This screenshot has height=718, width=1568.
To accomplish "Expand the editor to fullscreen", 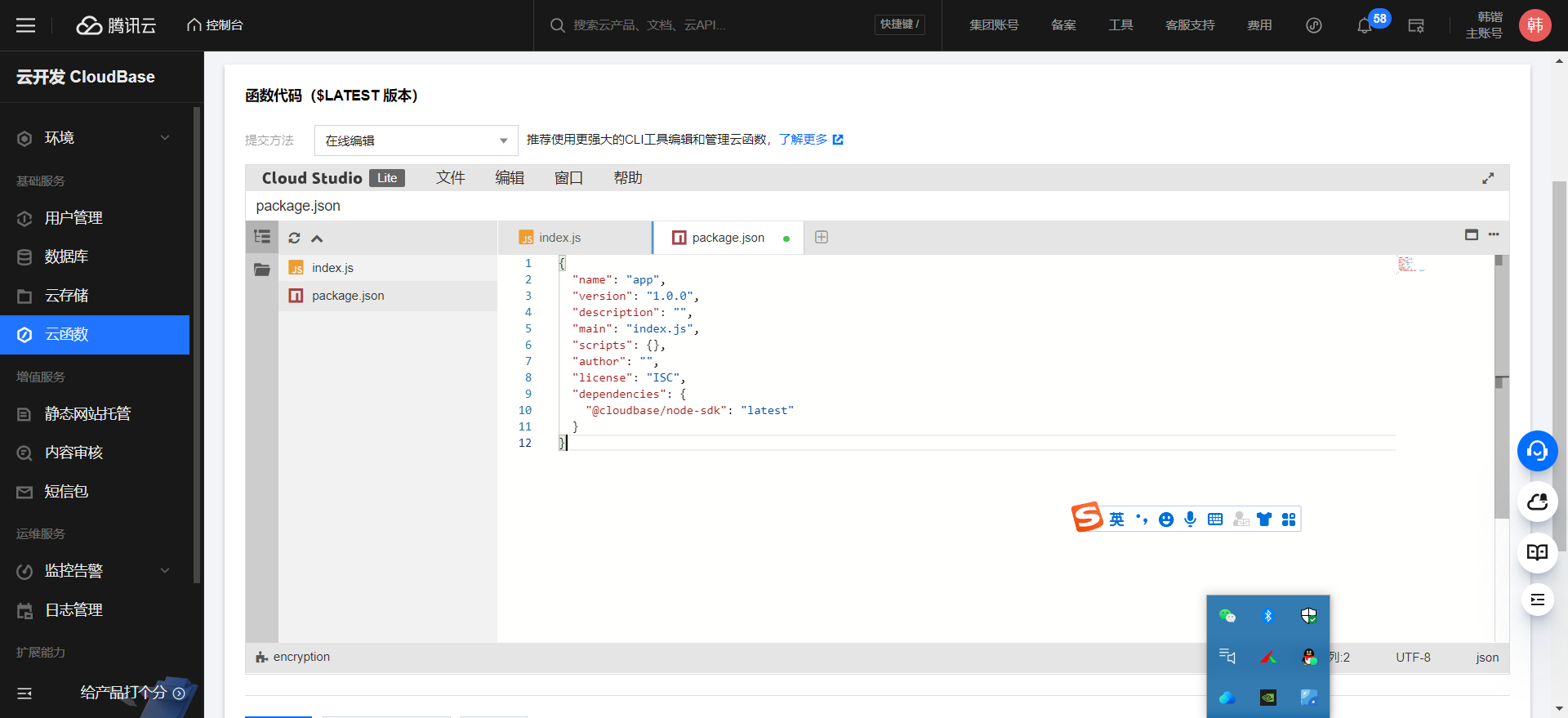I will [1488, 178].
